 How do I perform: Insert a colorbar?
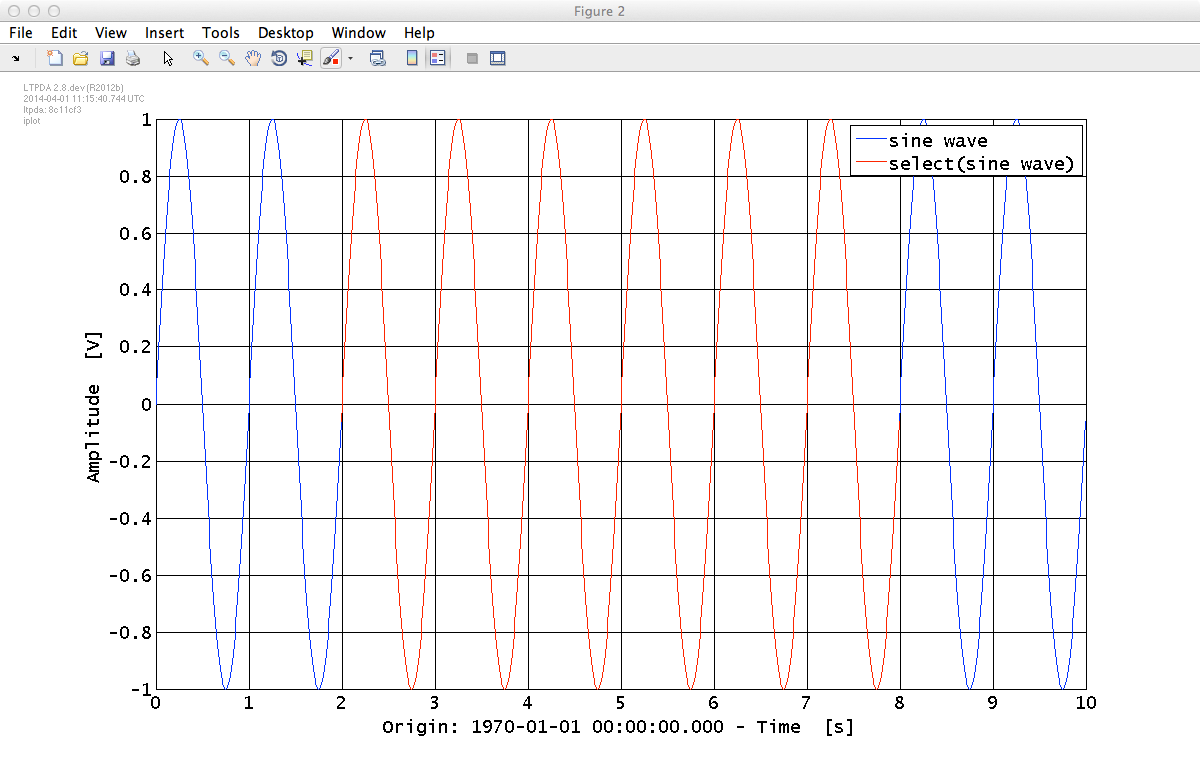click(x=411, y=58)
